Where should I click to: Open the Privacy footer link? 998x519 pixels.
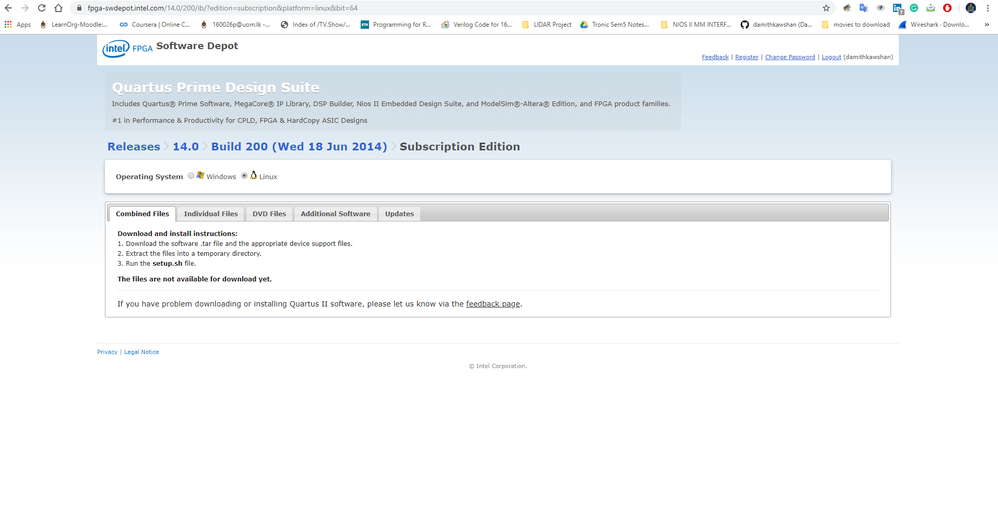pos(107,352)
